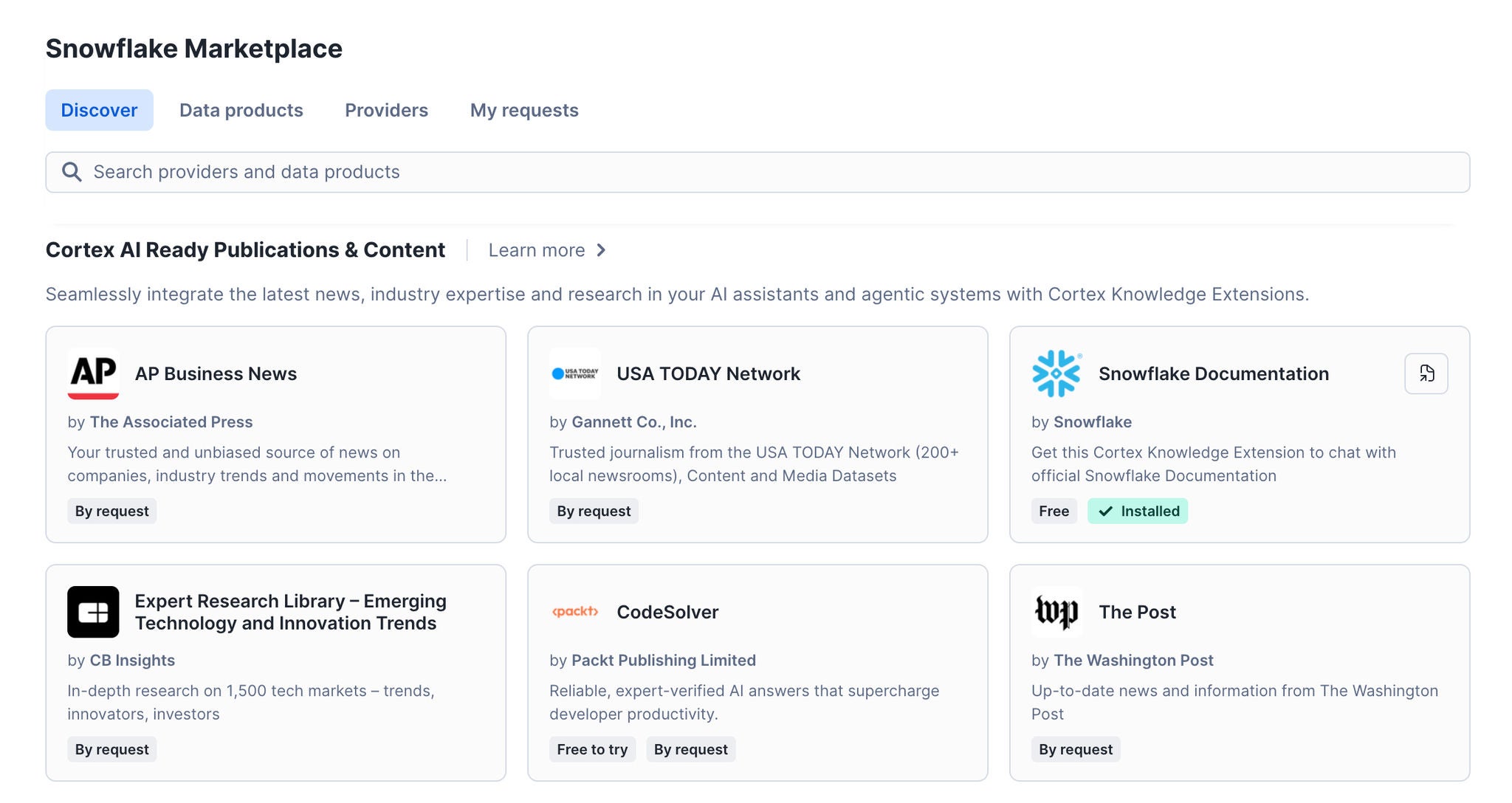Click the AP Business News logo icon
The height and width of the screenshot is (803, 1512).
click(93, 373)
